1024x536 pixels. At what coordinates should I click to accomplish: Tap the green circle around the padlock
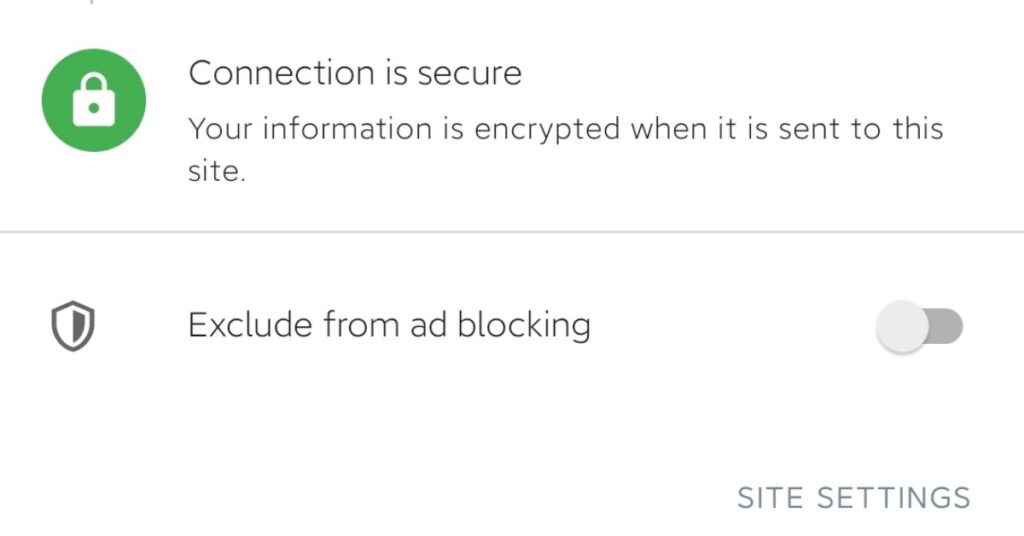tap(93, 100)
